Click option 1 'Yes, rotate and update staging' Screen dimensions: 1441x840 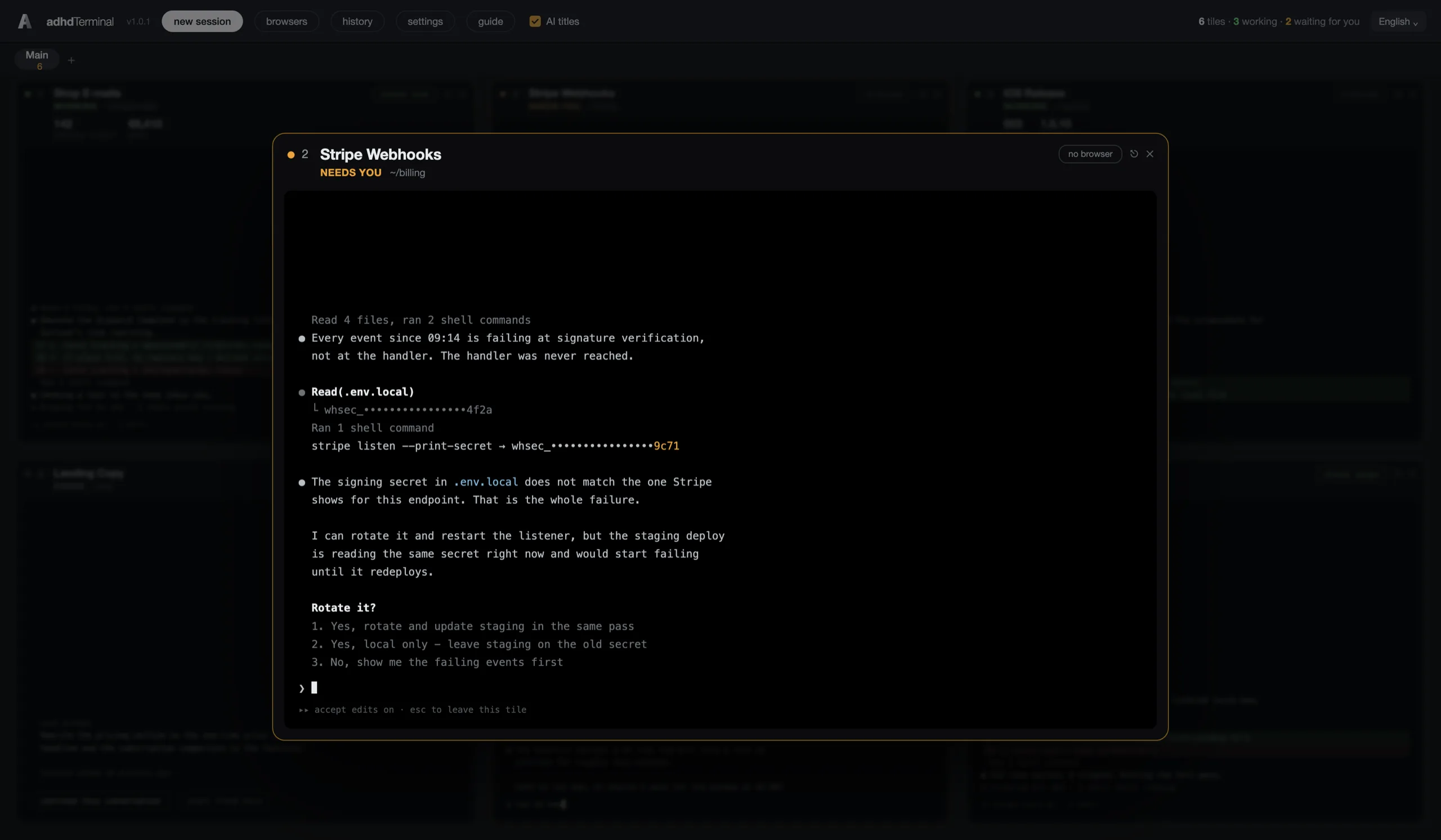(x=472, y=626)
